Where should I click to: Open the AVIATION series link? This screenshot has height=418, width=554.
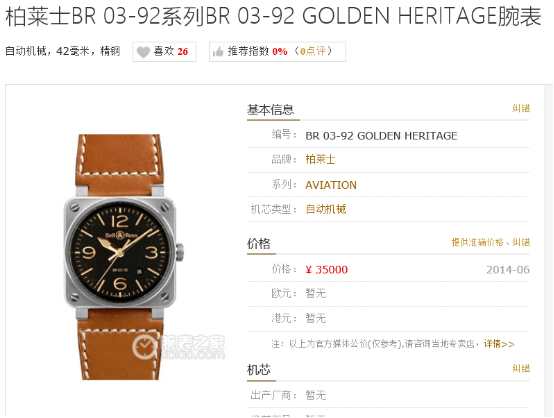(x=331, y=185)
